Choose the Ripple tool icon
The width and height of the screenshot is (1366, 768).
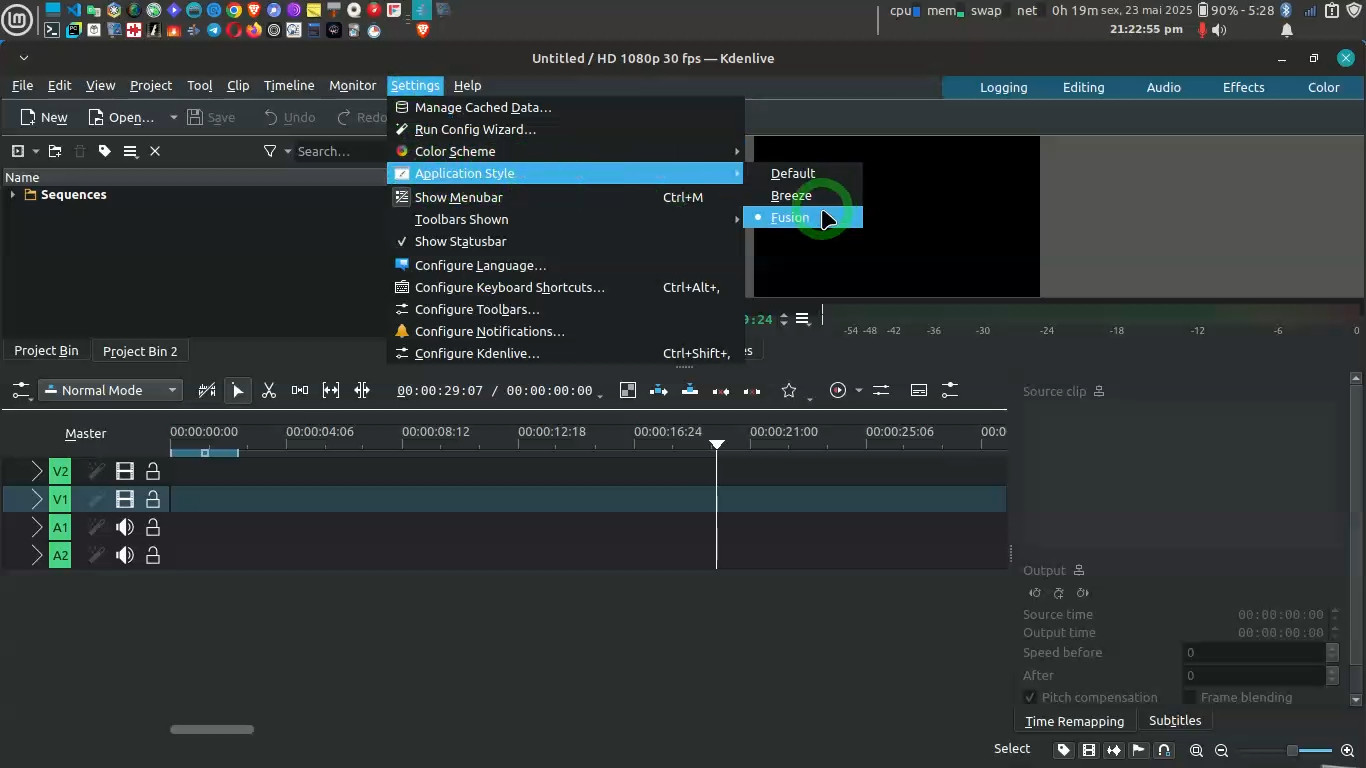click(362, 391)
